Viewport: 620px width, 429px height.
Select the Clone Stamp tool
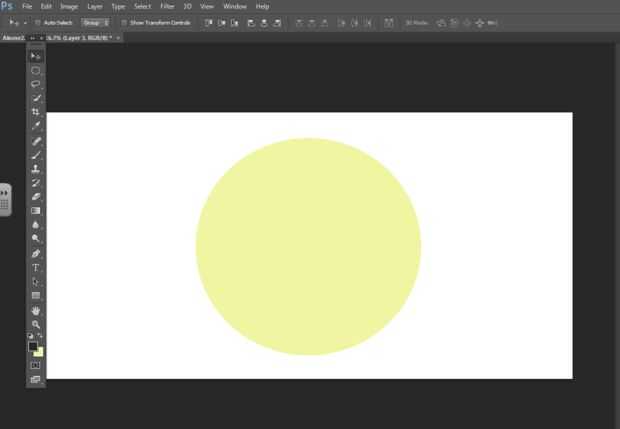click(x=36, y=169)
